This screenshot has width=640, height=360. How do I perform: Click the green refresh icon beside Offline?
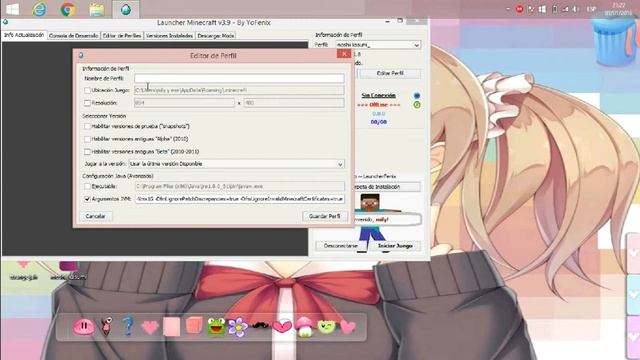click(x=417, y=105)
